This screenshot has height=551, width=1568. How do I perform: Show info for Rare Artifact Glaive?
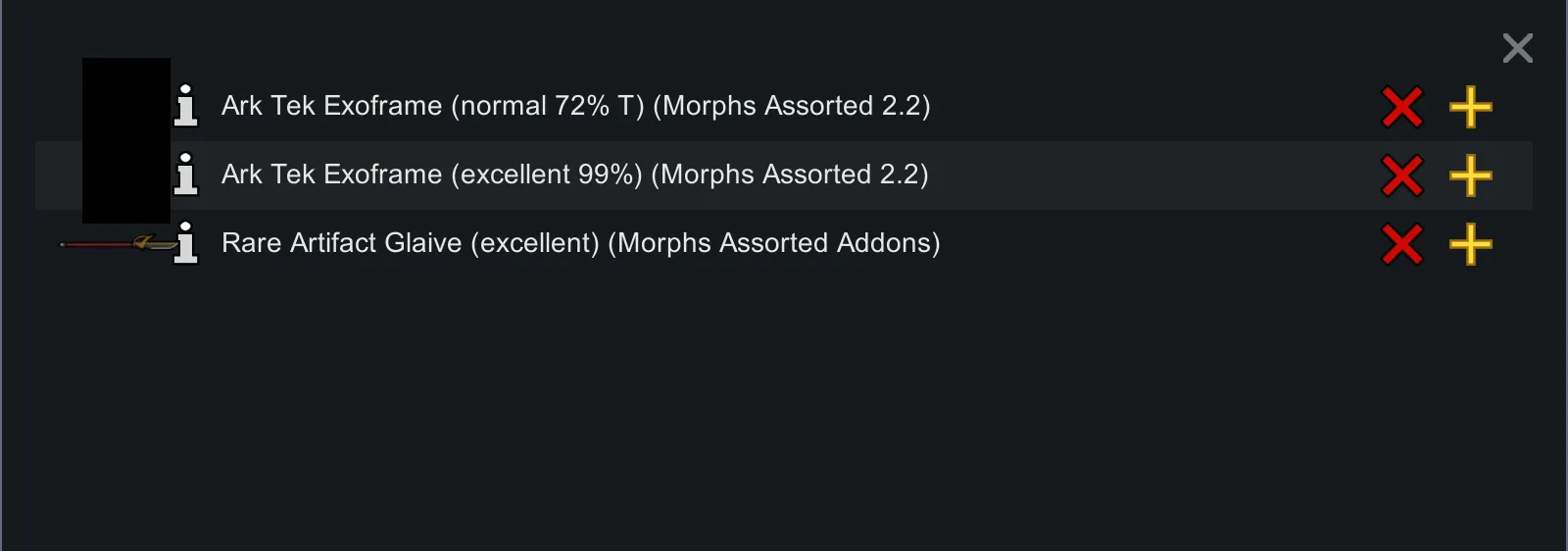tap(186, 243)
